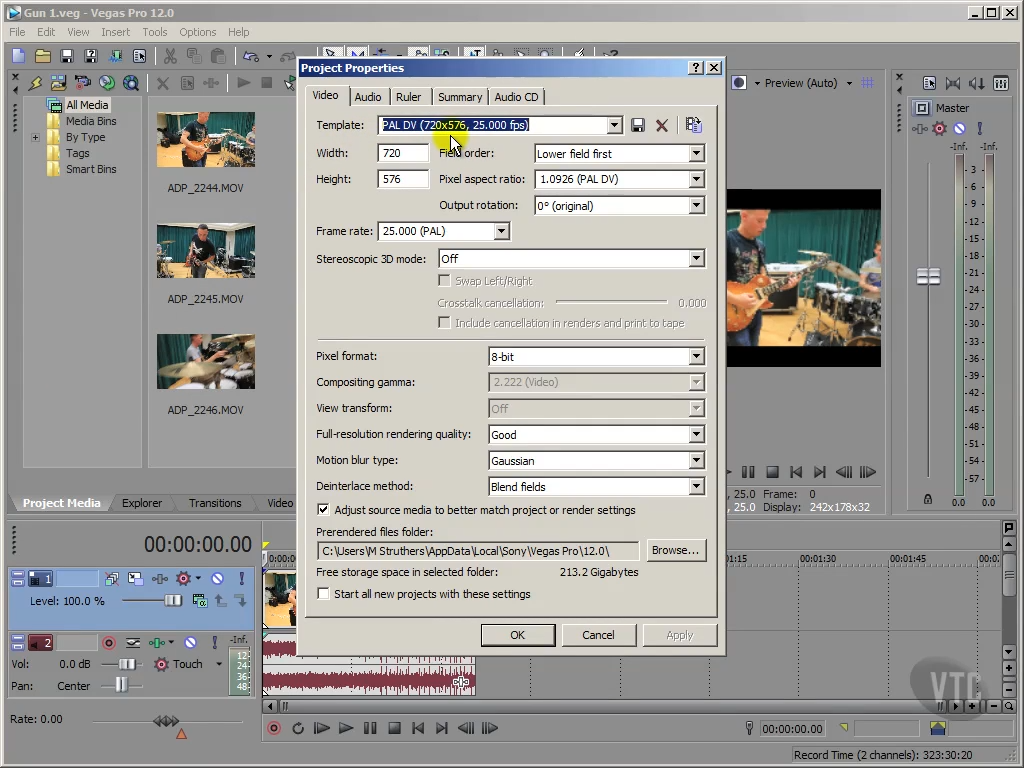Screen dimensions: 1024x768
Task: Select the Media Bins folder in tree
Action: (x=91, y=121)
